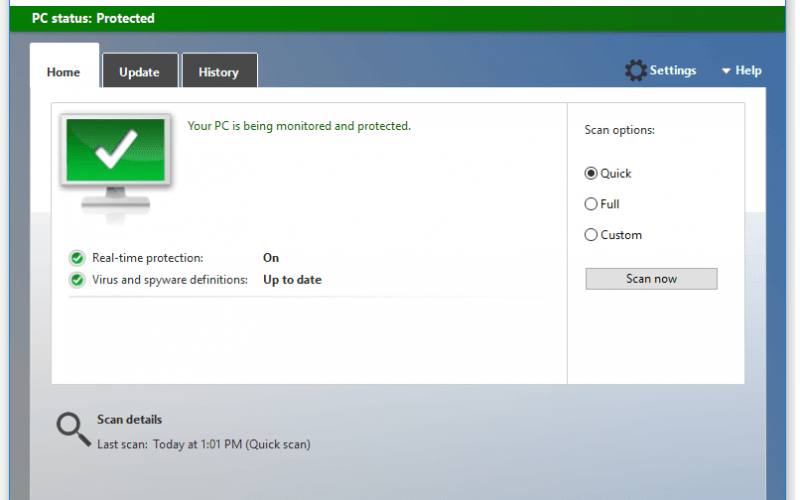Open the Help dropdown arrow
Screen dimensions: 800x500
coord(726,71)
